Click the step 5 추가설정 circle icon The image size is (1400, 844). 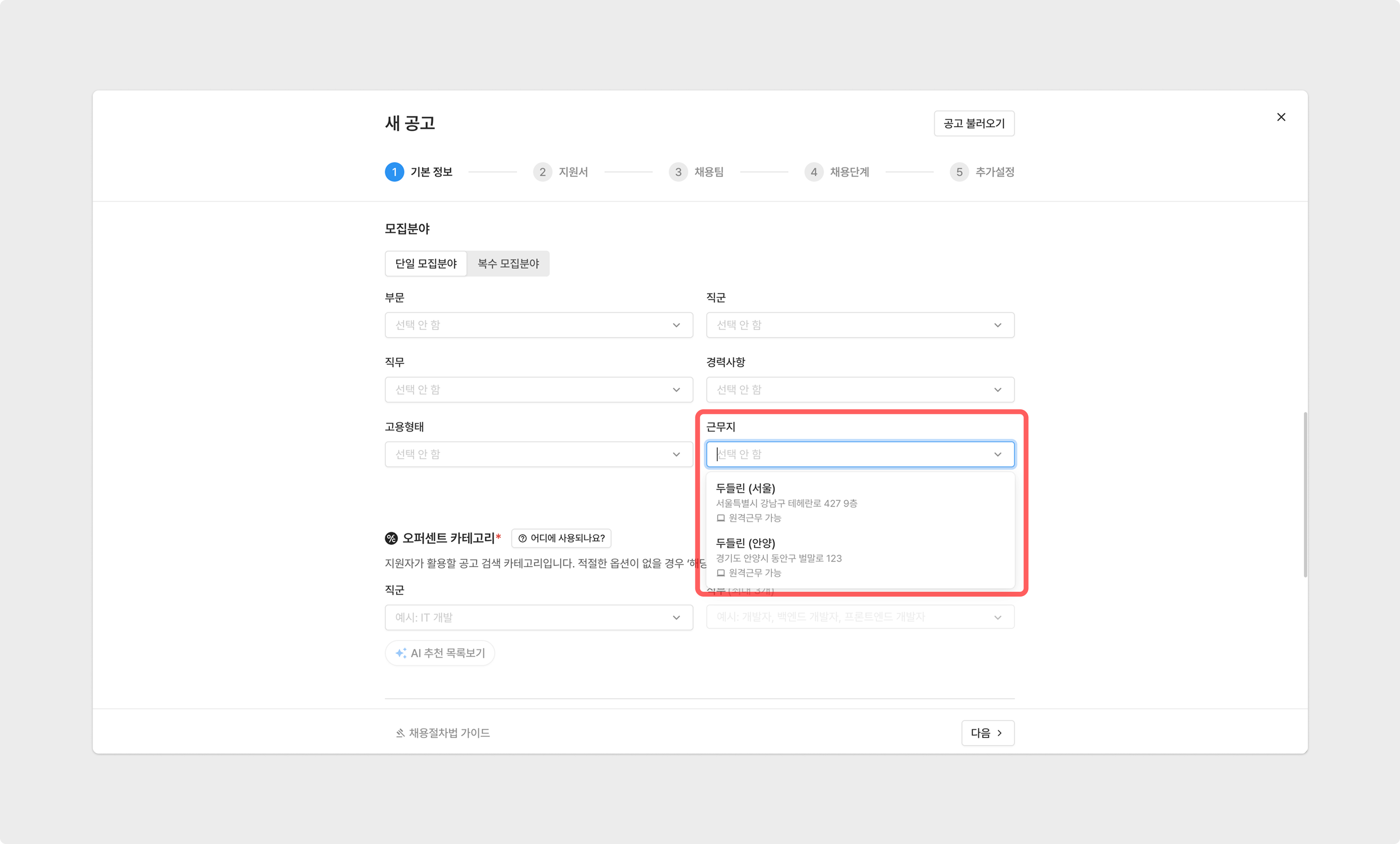point(959,172)
